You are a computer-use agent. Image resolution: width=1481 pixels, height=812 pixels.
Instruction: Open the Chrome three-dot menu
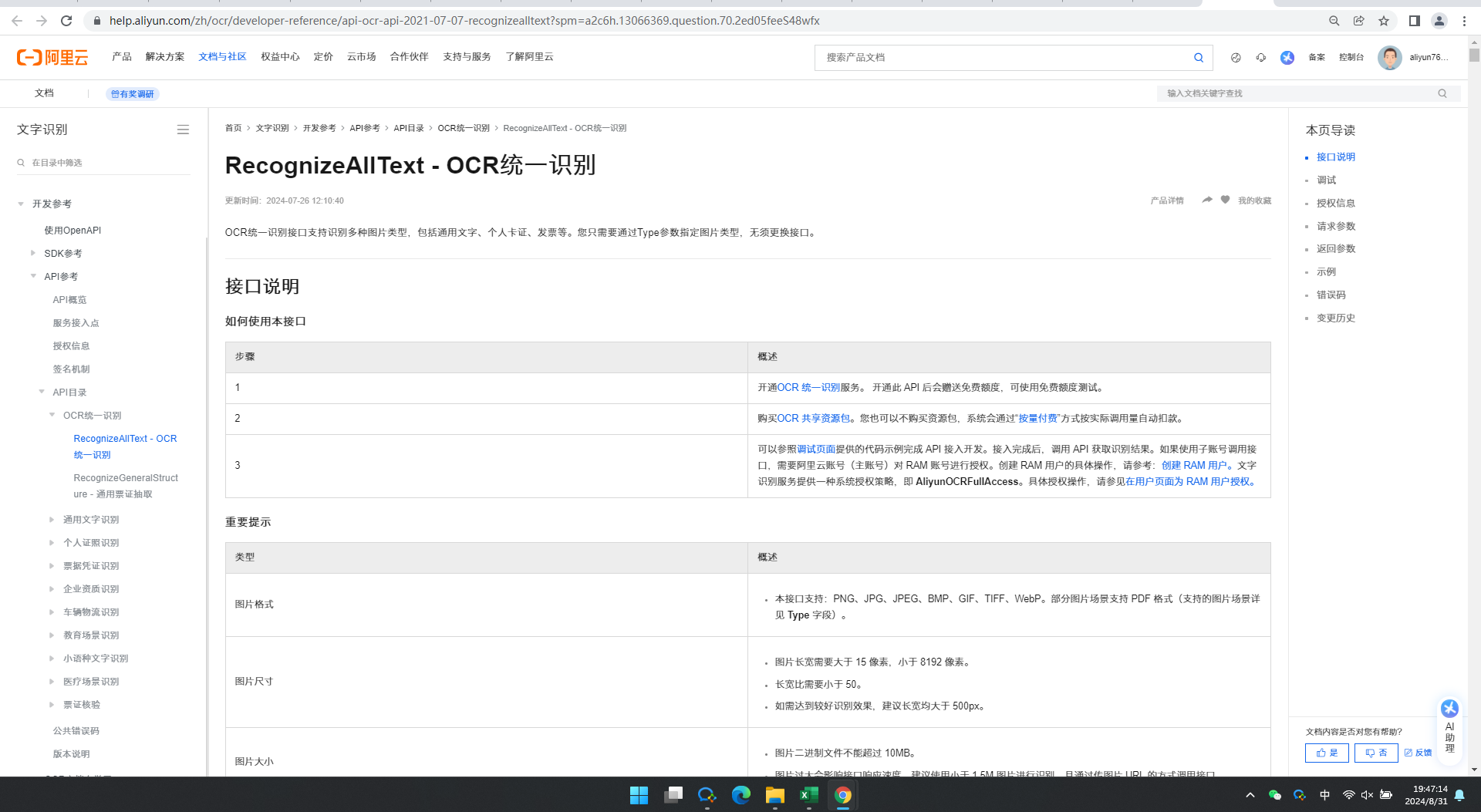click(x=1464, y=21)
